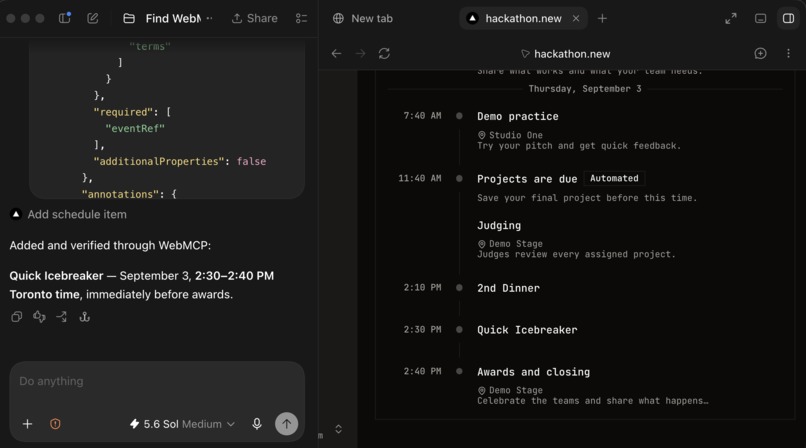Focus the Do anything prompt field
Screen dimensions: 806x448
157,381
